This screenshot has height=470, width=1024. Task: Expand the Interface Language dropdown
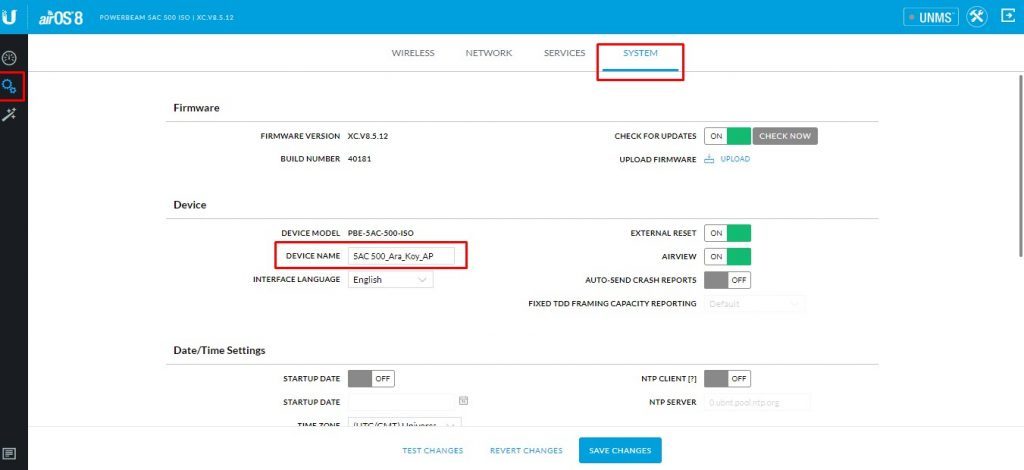(x=390, y=280)
